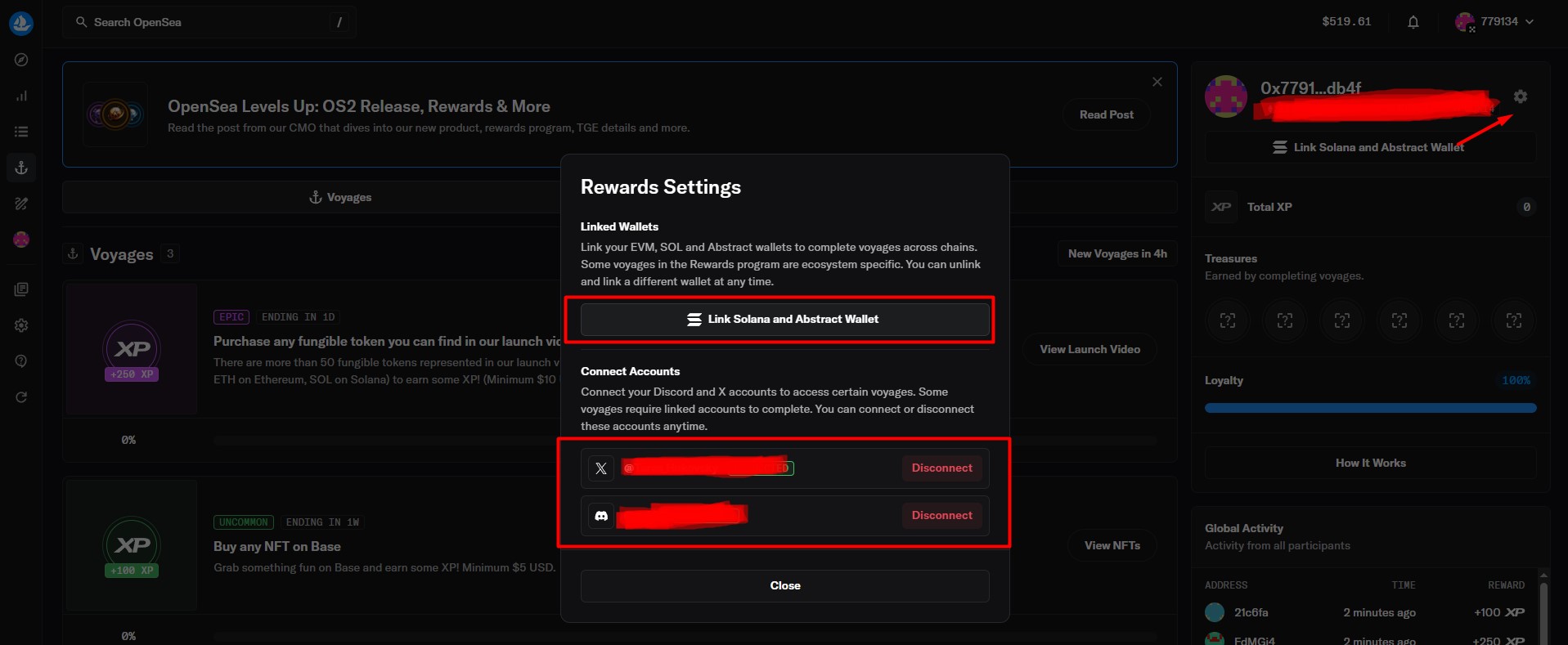Click the help question mark icon in sidebar
Viewport: 1568px width, 645px height.
[21, 361]
